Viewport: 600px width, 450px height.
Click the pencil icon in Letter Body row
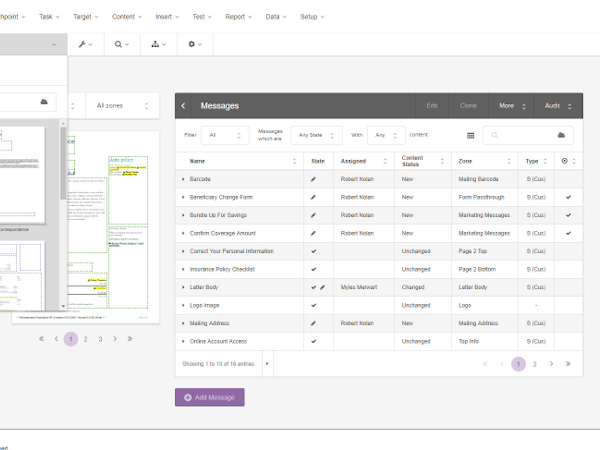[x=323, y=287]
